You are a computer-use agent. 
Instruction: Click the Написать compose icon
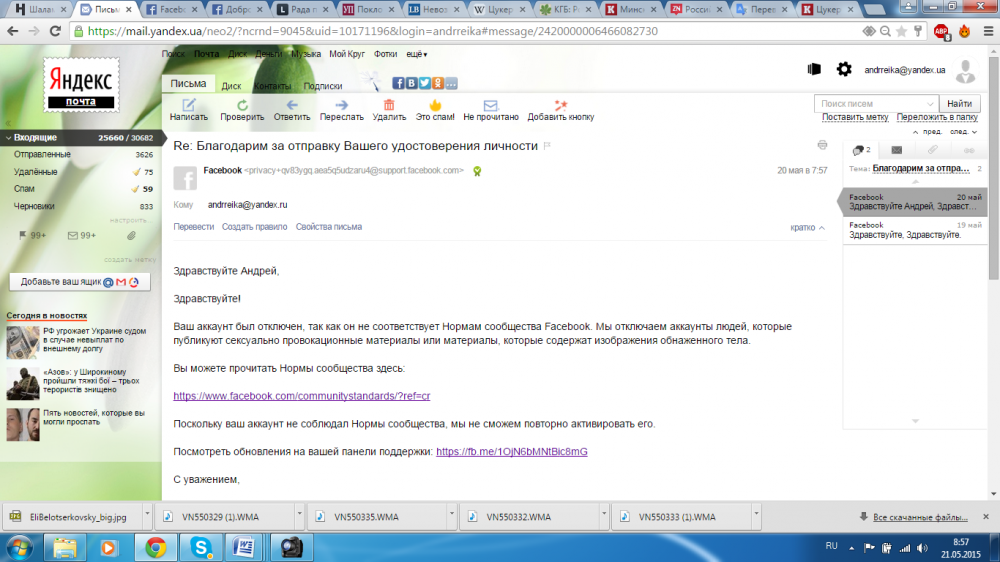[x=188, y=105]
